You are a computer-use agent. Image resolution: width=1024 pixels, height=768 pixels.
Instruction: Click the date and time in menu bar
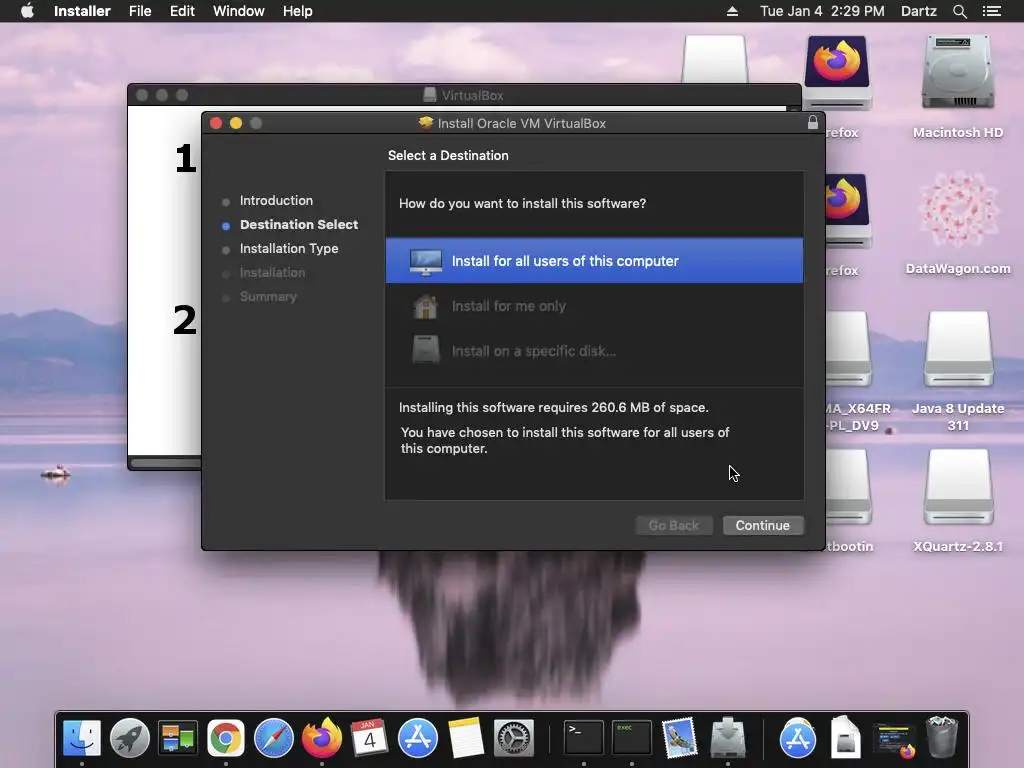pyautogui.click(x=822, y=11)
